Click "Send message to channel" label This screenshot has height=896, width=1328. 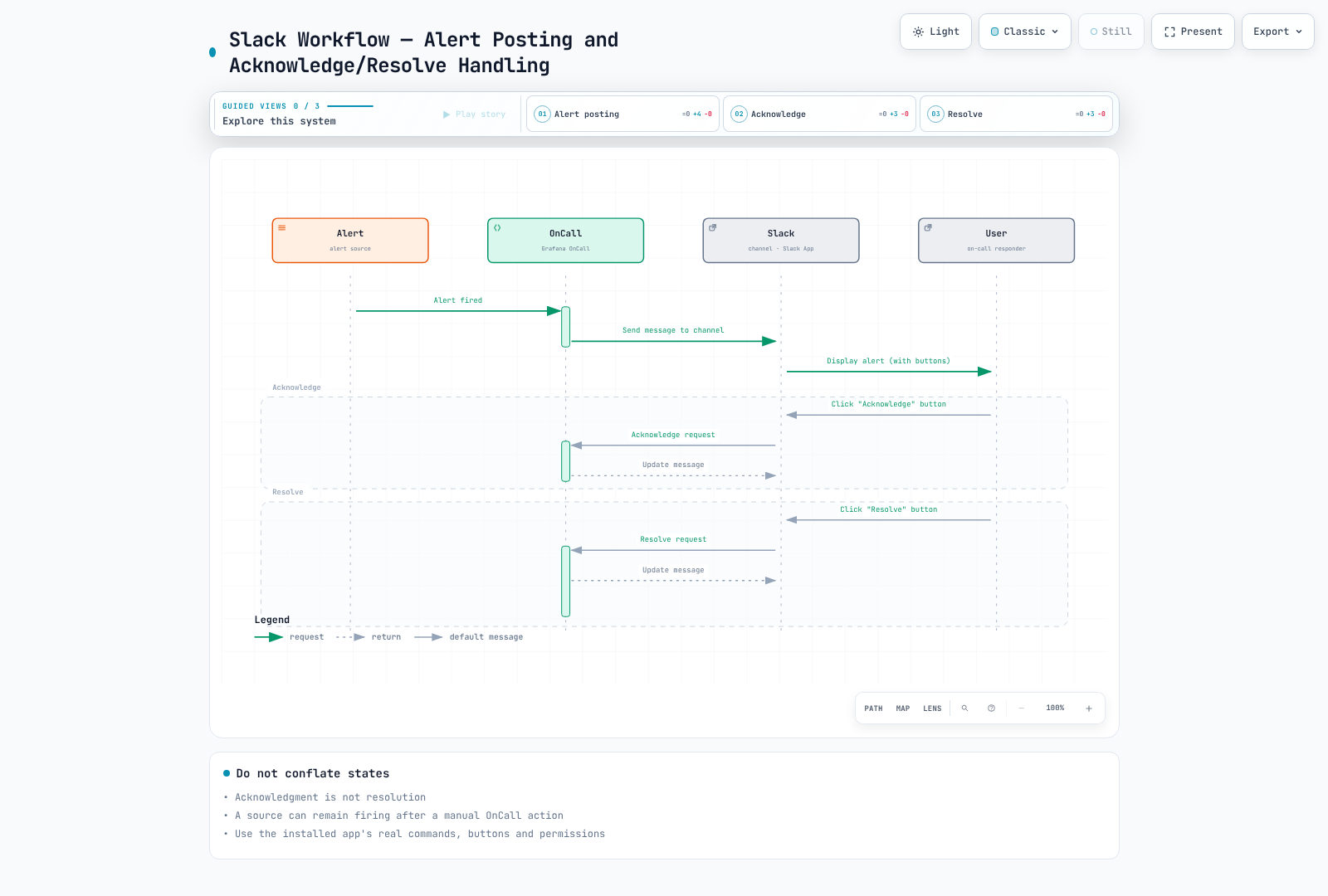pos(673,330)
